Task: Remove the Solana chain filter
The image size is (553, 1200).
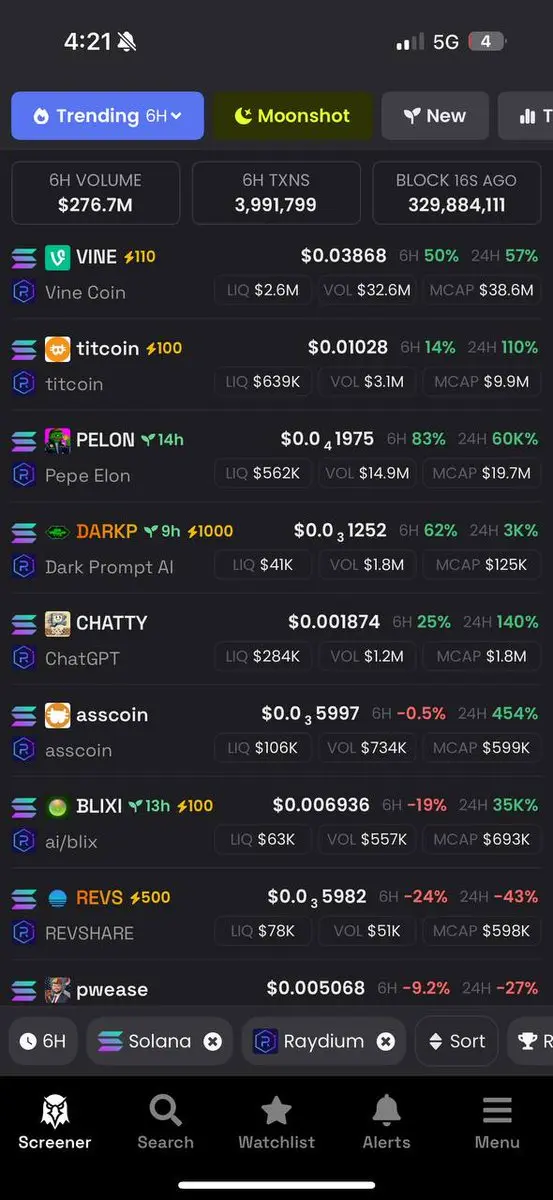Action: tap(212, 1041)
